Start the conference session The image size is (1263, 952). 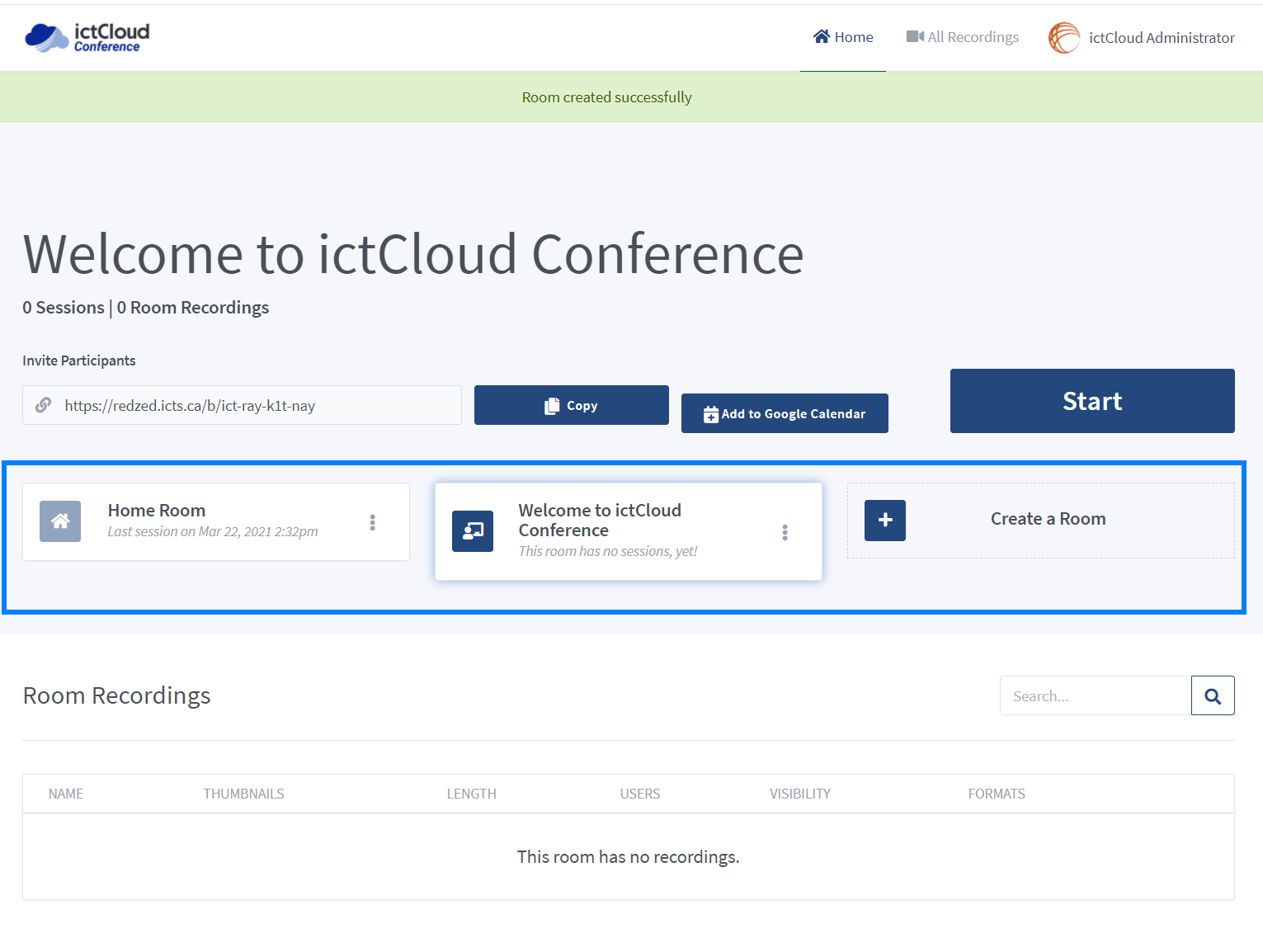coord(1092,401)
